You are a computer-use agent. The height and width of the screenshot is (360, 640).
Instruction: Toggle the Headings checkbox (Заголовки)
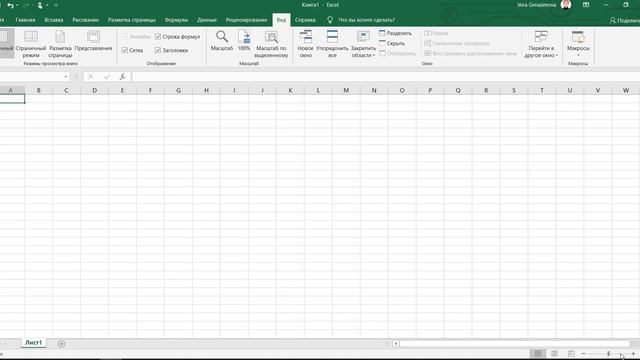coord(158,50)
